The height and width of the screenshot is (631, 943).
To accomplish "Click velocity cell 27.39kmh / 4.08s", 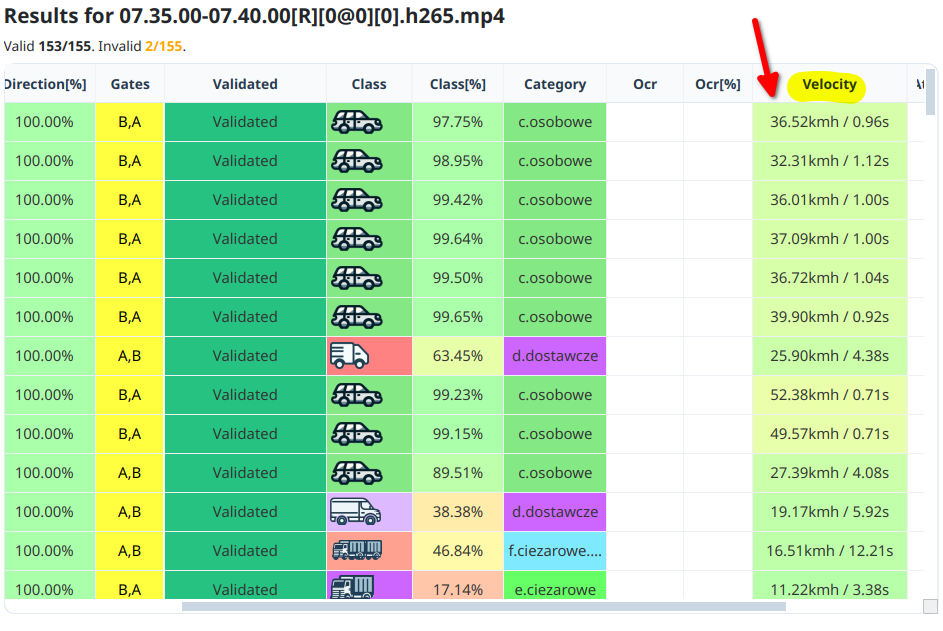I will (x=830, y=473).
